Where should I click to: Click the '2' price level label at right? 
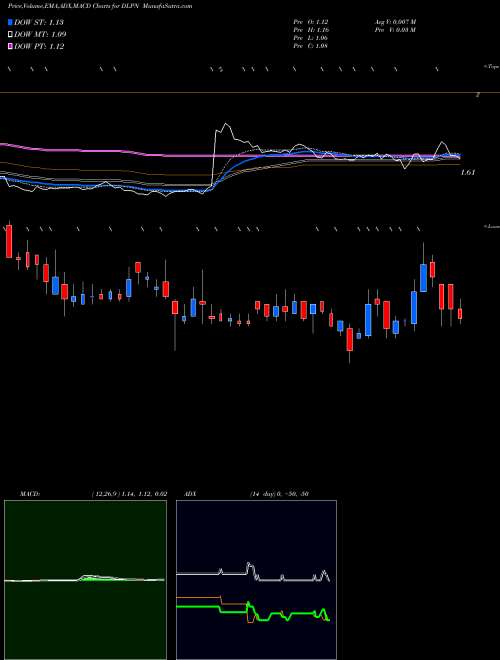478,96
